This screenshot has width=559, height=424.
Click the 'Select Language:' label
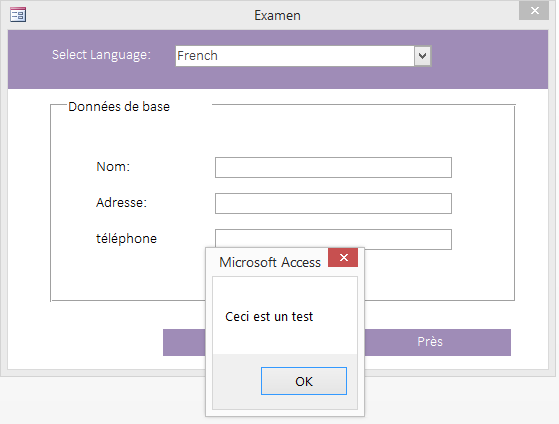pyautogui.click(x=101, y=55)
